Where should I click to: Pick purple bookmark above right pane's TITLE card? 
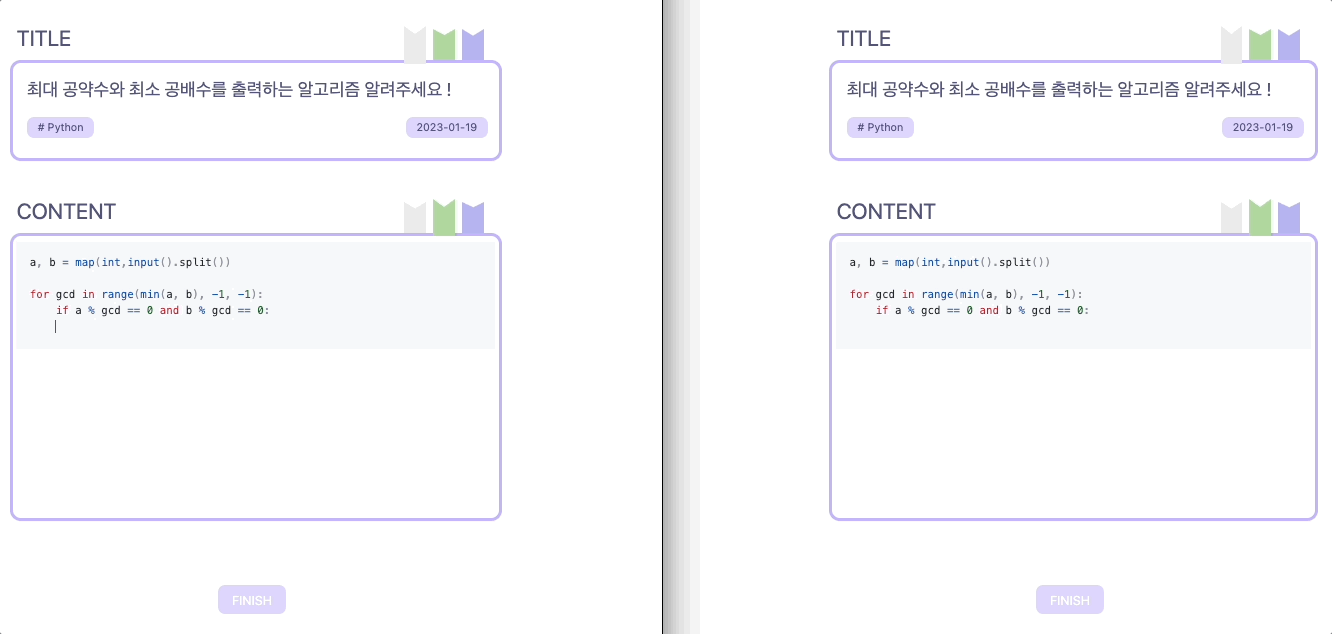(x=1289, y=44)
